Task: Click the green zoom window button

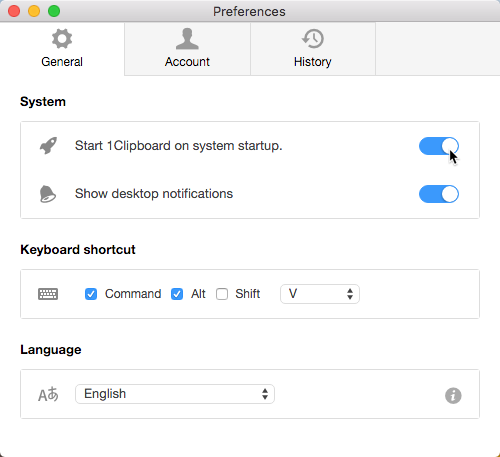Action: pos(54,11)
